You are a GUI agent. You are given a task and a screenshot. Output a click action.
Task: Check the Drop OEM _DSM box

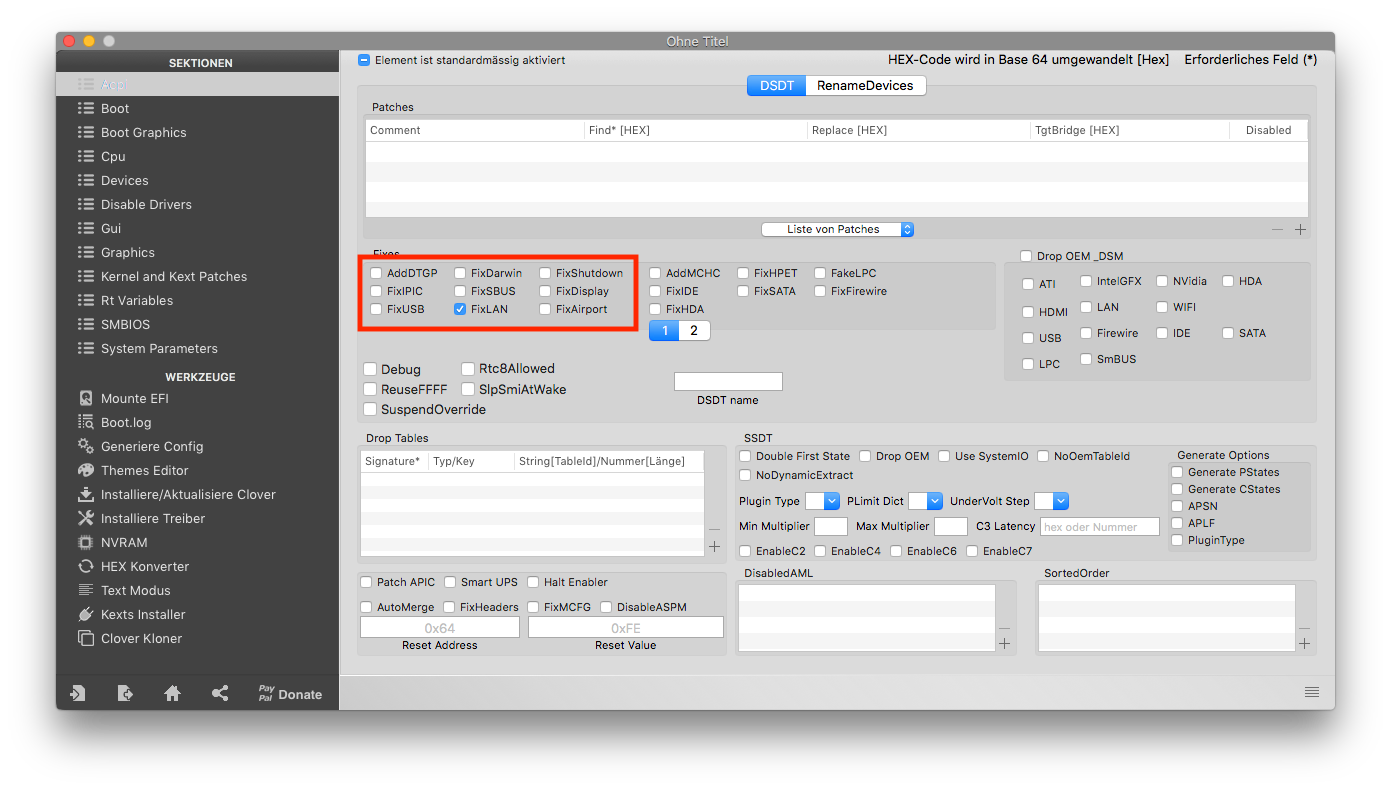pos(1026,256)
